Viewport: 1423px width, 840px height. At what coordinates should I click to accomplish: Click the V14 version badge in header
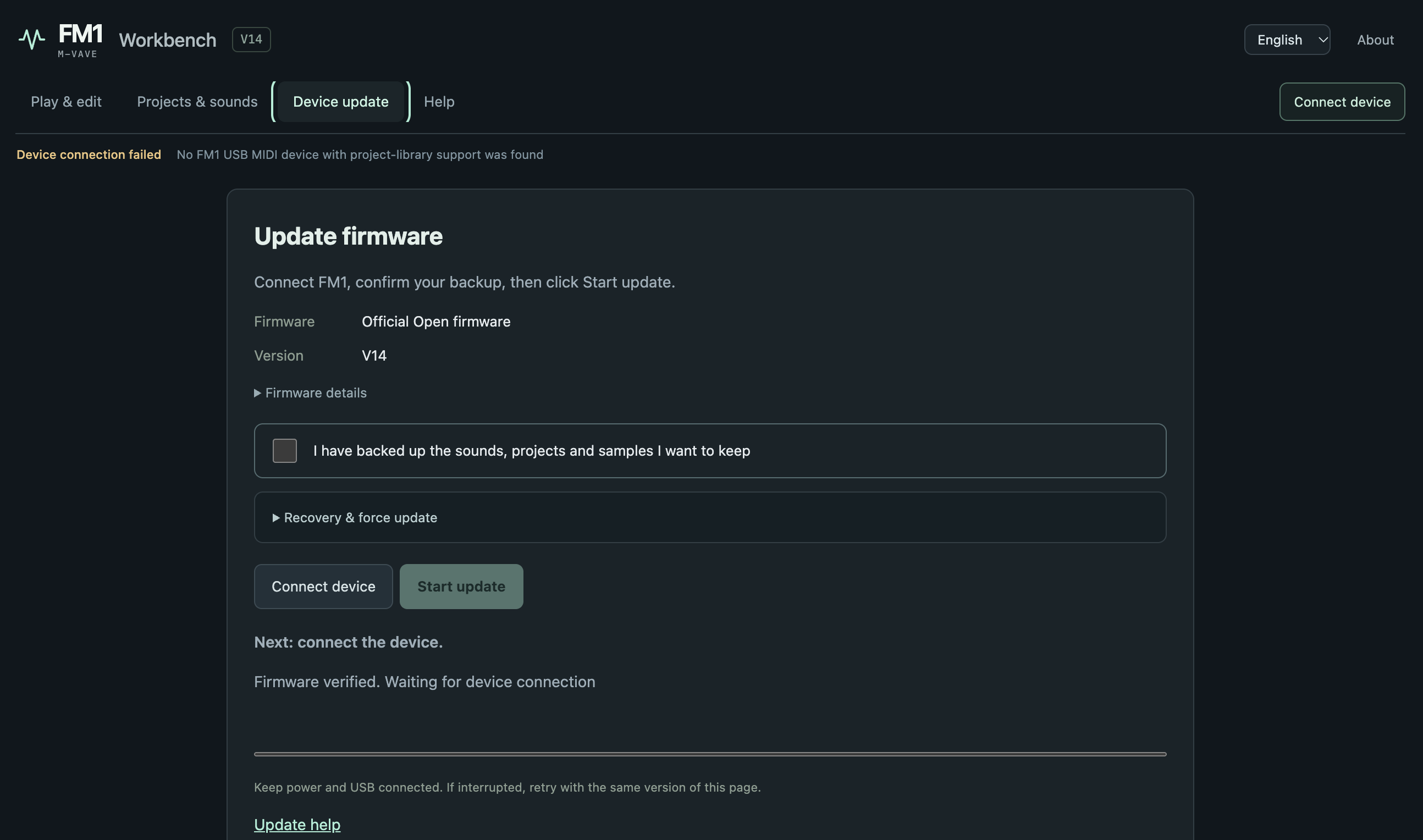pos(251,40)
